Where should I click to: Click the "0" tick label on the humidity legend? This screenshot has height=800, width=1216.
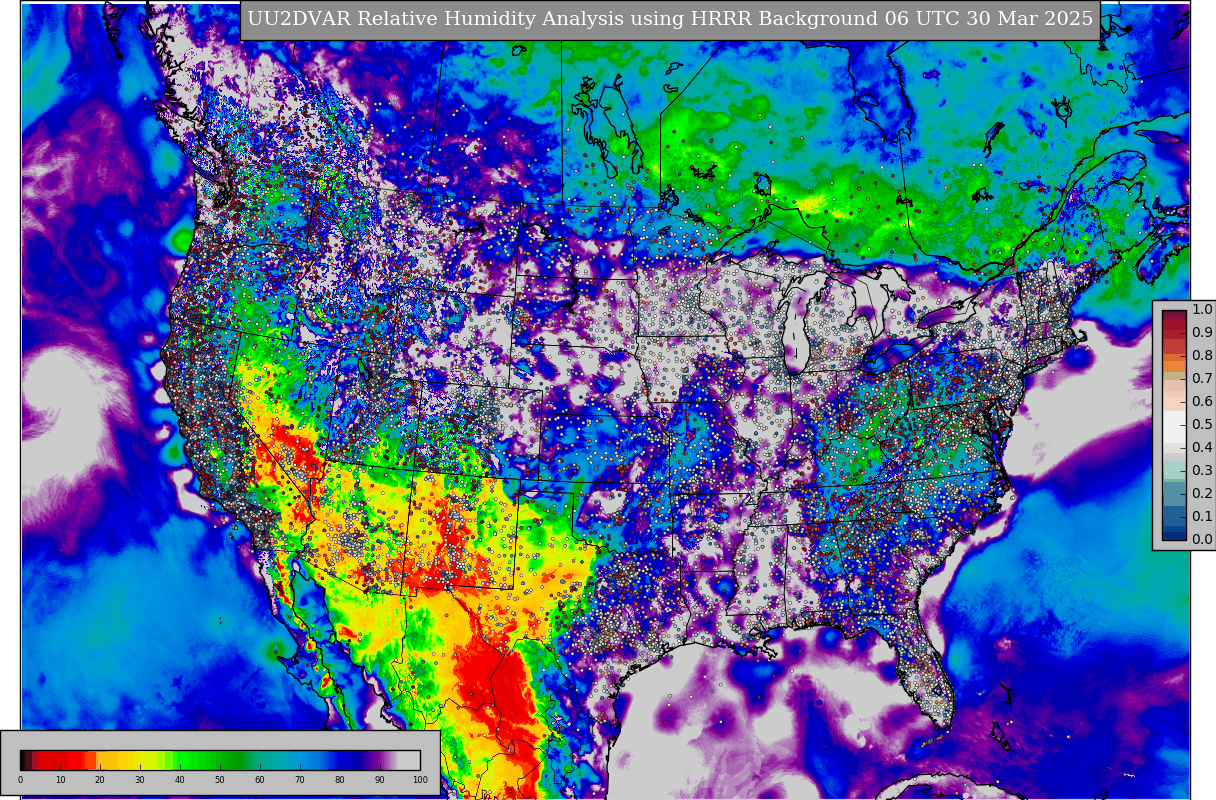point(20,780)
